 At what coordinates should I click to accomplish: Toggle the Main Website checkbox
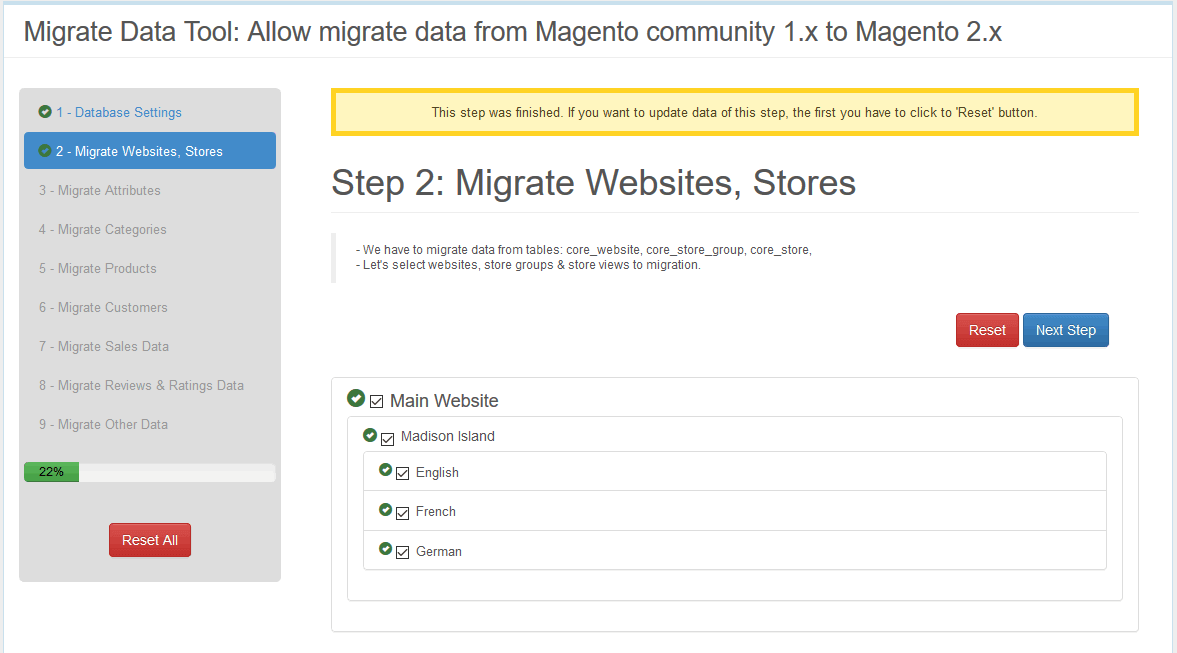[x=377, y=402]
